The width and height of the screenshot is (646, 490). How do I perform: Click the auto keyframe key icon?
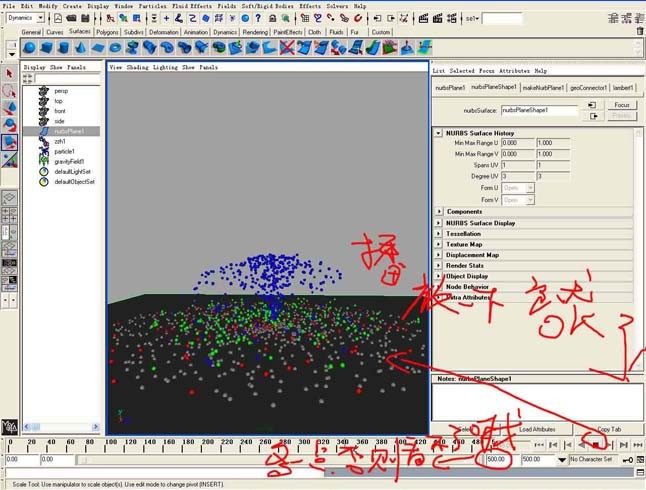(x=628, y=460)
